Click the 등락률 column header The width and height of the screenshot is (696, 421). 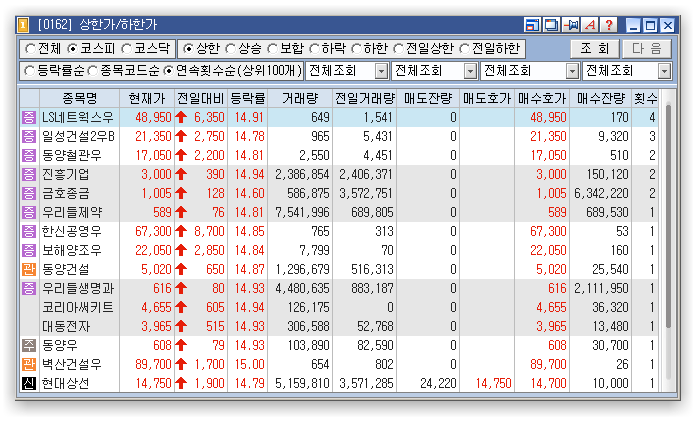tap(248, 99)
